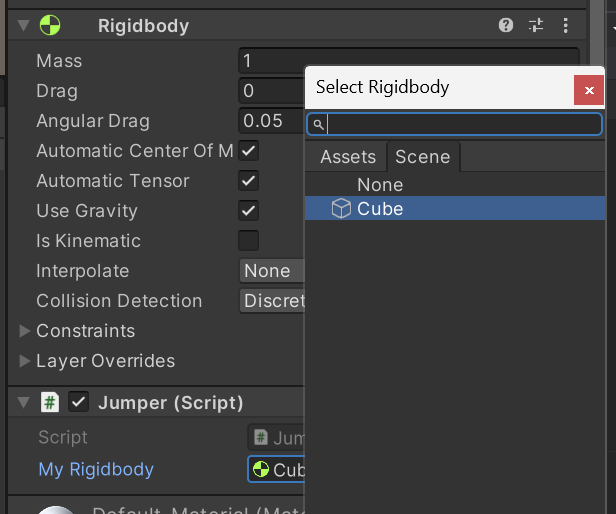Select None in the object list
Screen dimensions: 616x514
(455, 185)
